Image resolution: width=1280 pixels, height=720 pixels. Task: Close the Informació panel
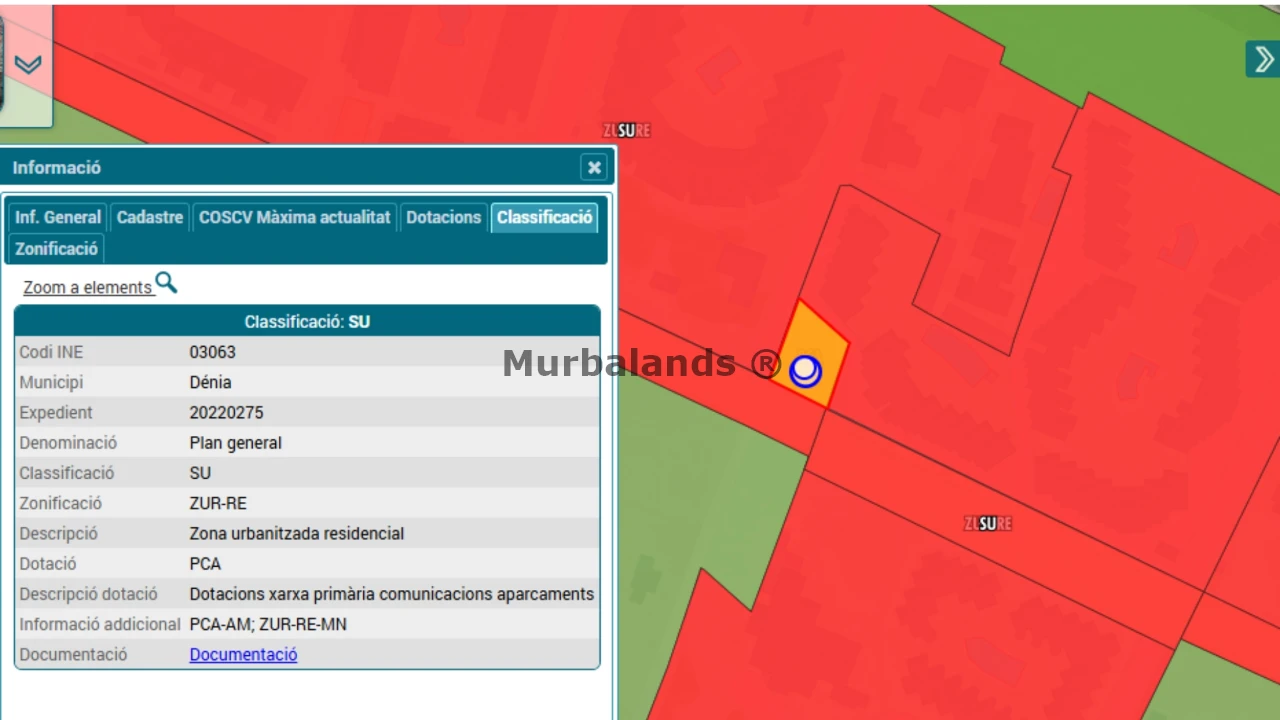coord(594,167)
